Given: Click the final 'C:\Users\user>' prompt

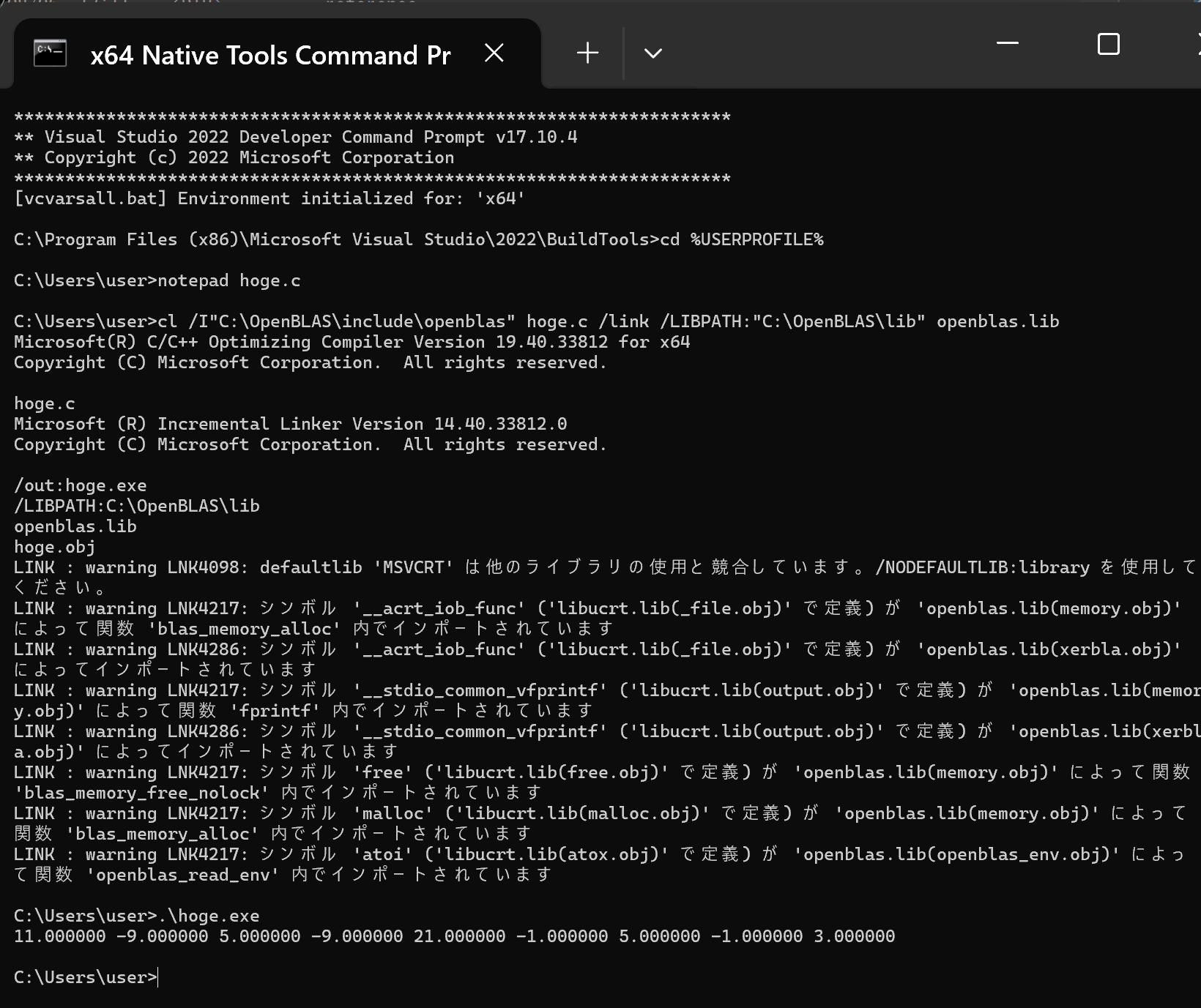Looking at the screenshot, I should [x=86, y=977].
